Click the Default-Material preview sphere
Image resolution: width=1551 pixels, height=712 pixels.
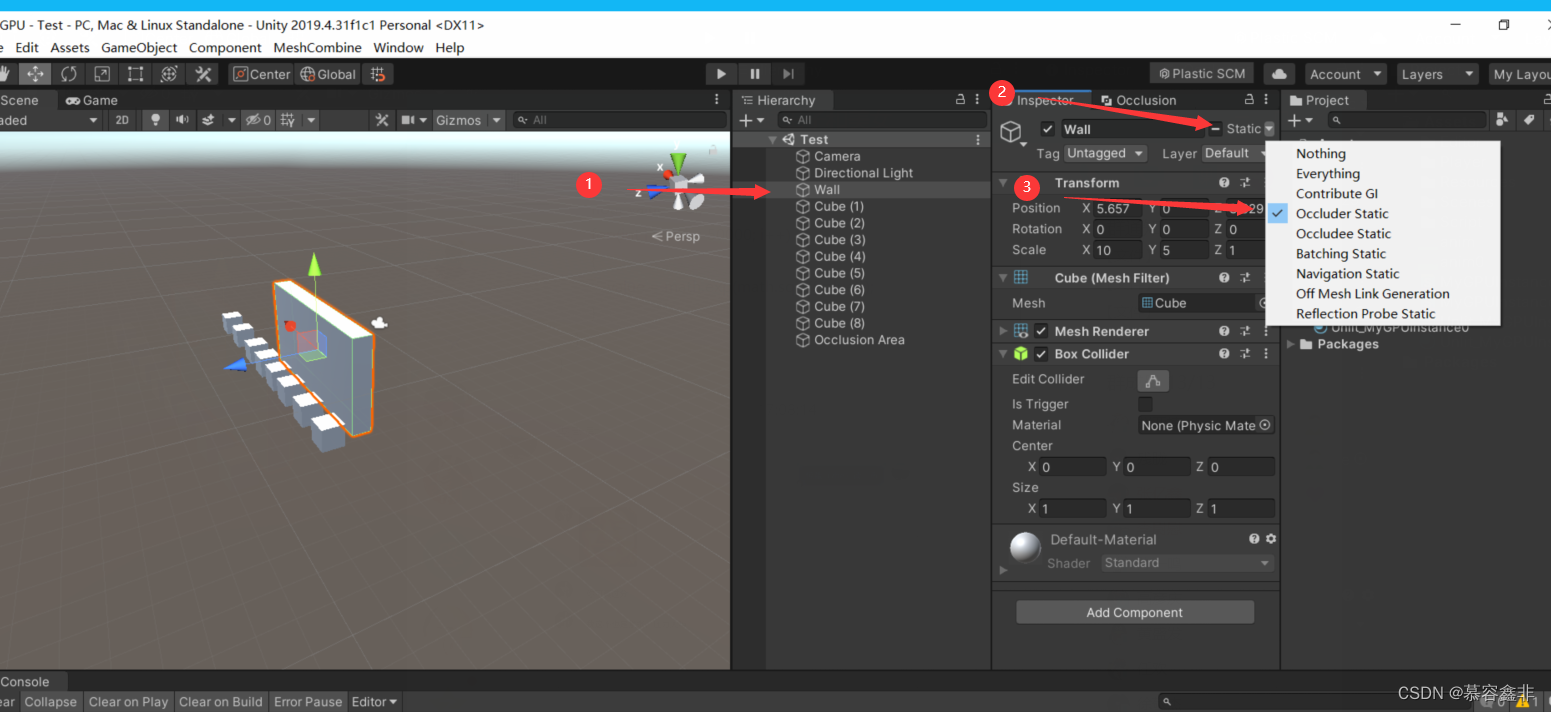(1024, 547)
